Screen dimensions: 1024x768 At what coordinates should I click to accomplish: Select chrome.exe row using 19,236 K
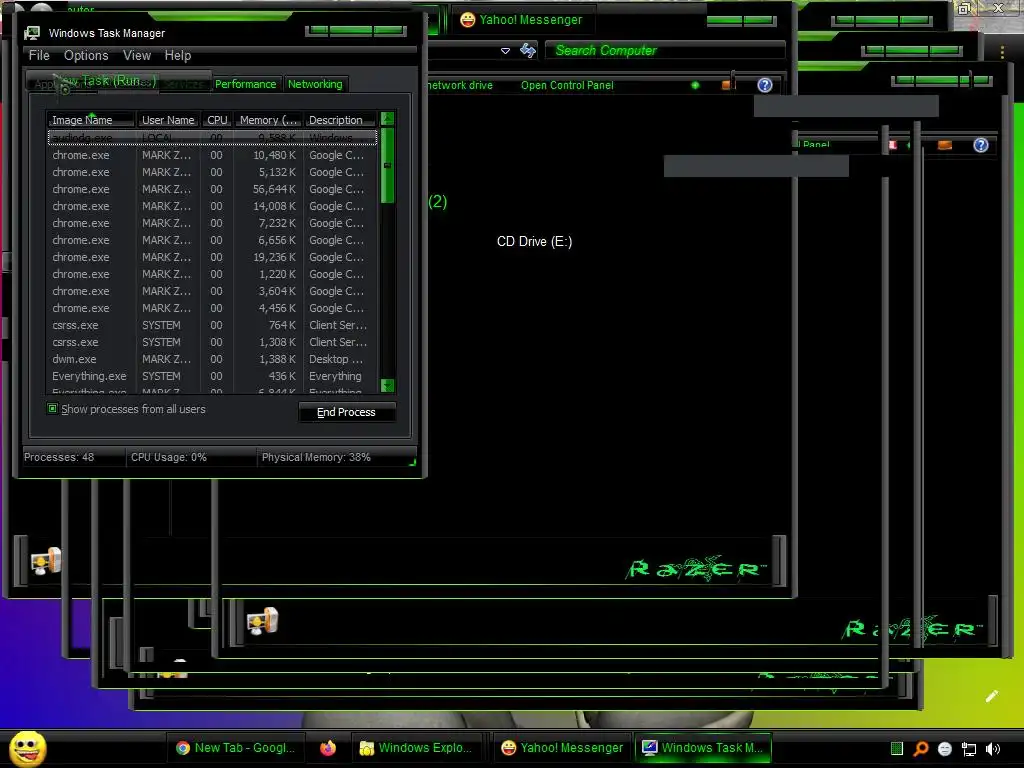click(212, 257)
